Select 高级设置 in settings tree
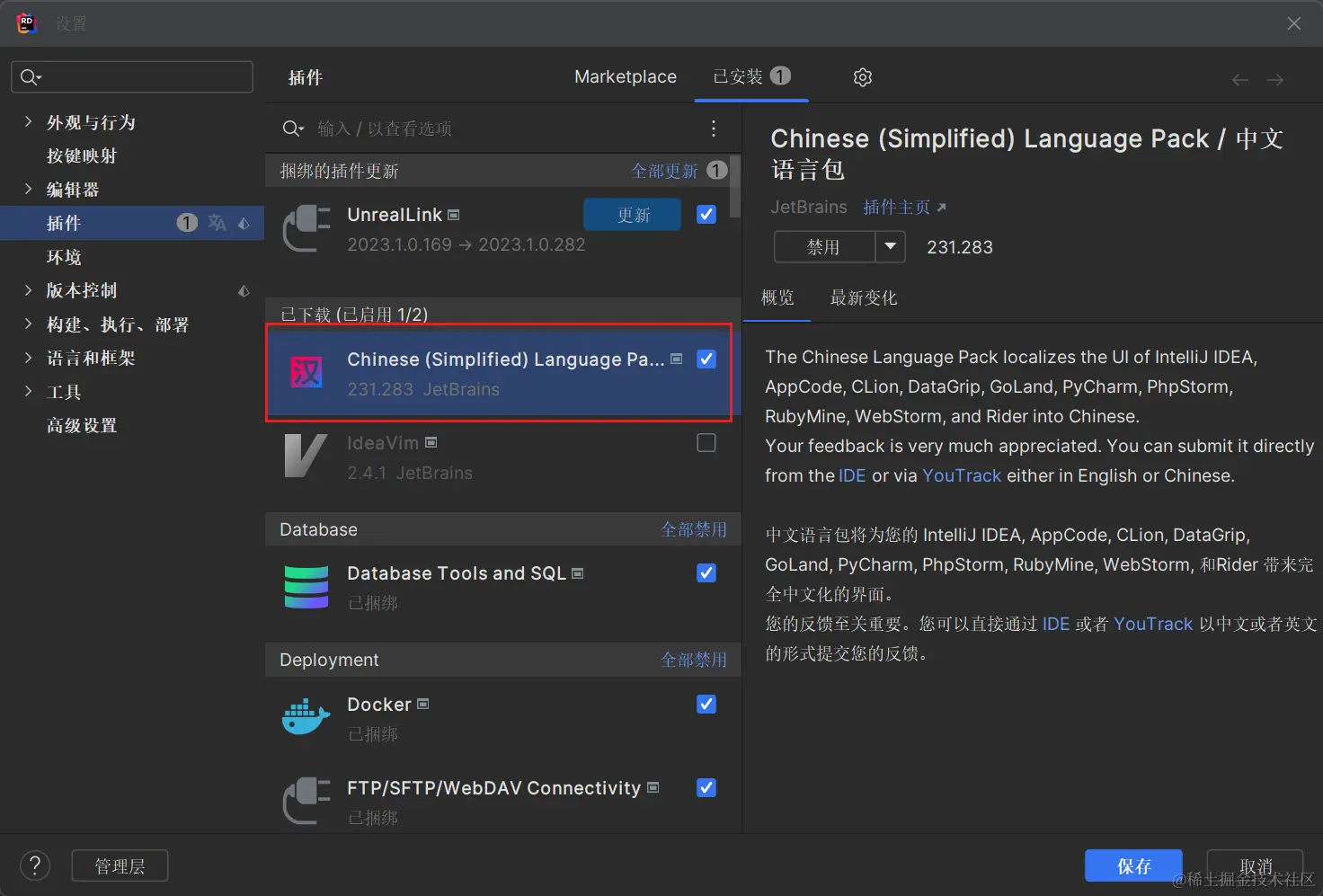The width and height of the screenshot is (1323, 896). point(82,425)
